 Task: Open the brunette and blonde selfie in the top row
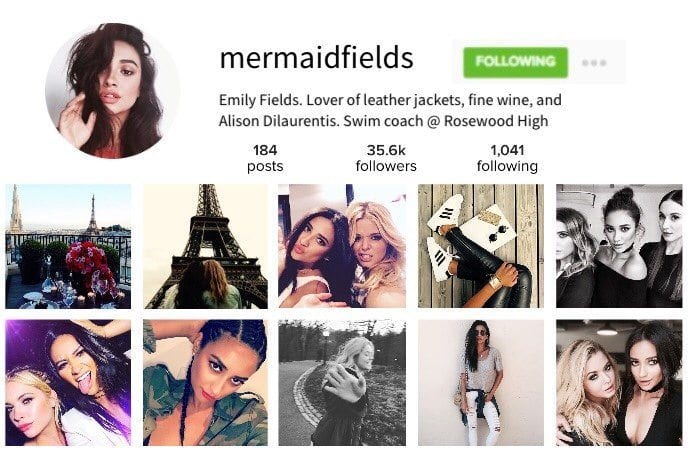pos(342,246)
